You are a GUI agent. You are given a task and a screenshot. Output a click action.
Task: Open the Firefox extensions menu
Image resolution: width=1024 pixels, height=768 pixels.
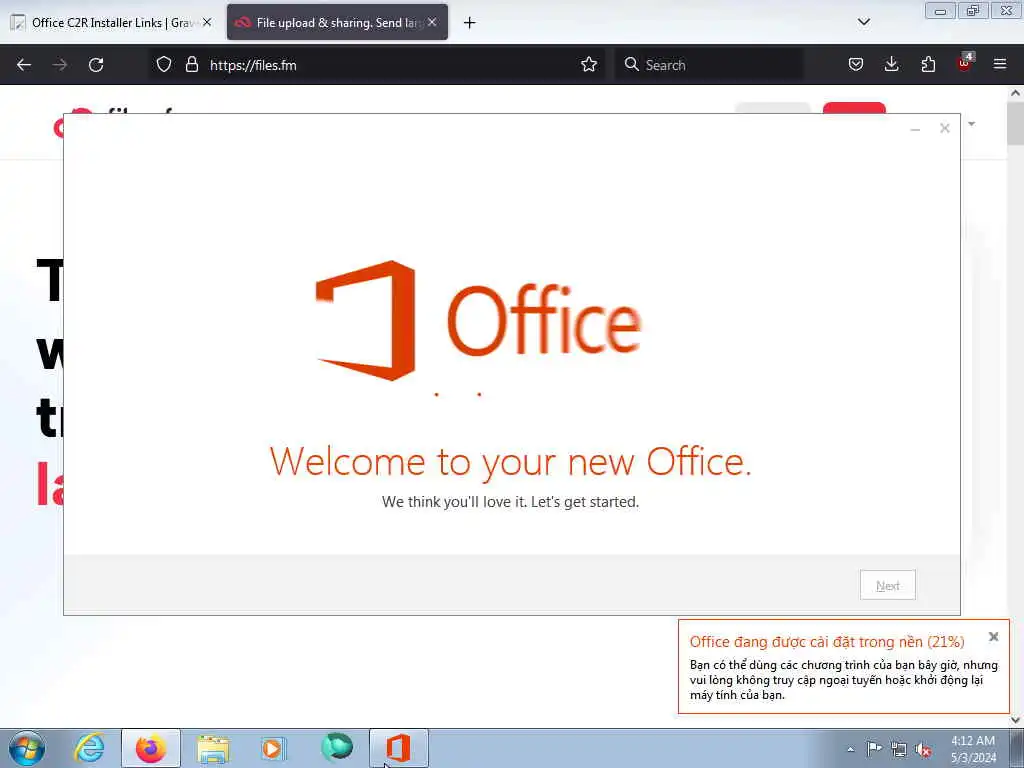pos(928,65)
